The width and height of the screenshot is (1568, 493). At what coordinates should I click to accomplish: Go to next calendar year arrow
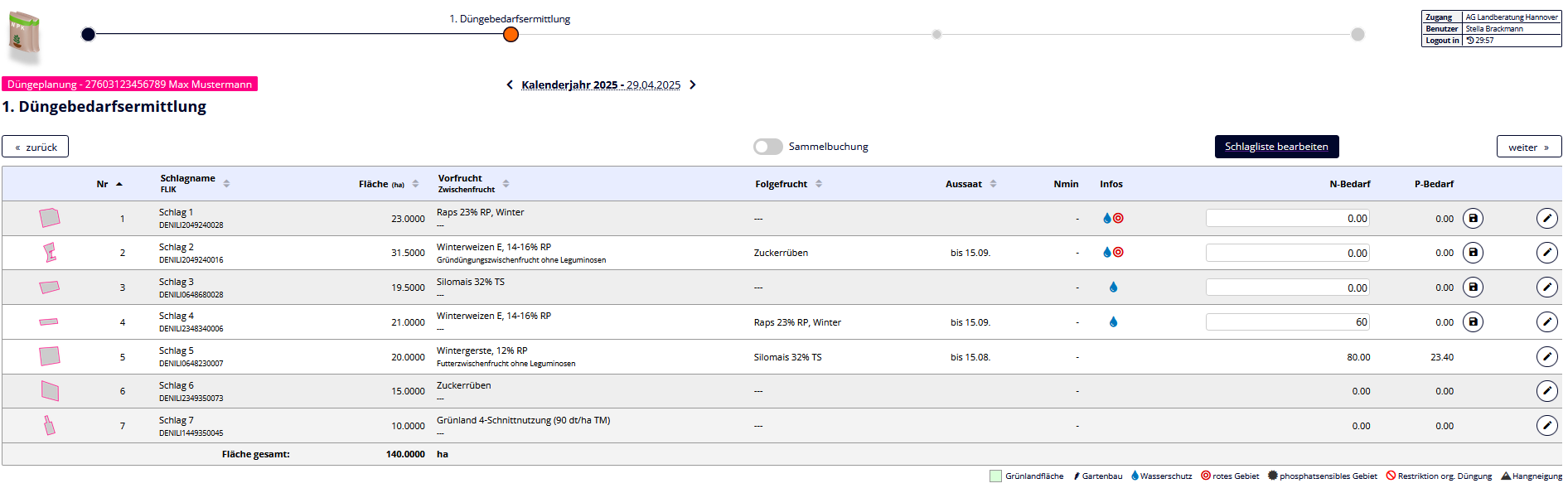tap(693, 85)
